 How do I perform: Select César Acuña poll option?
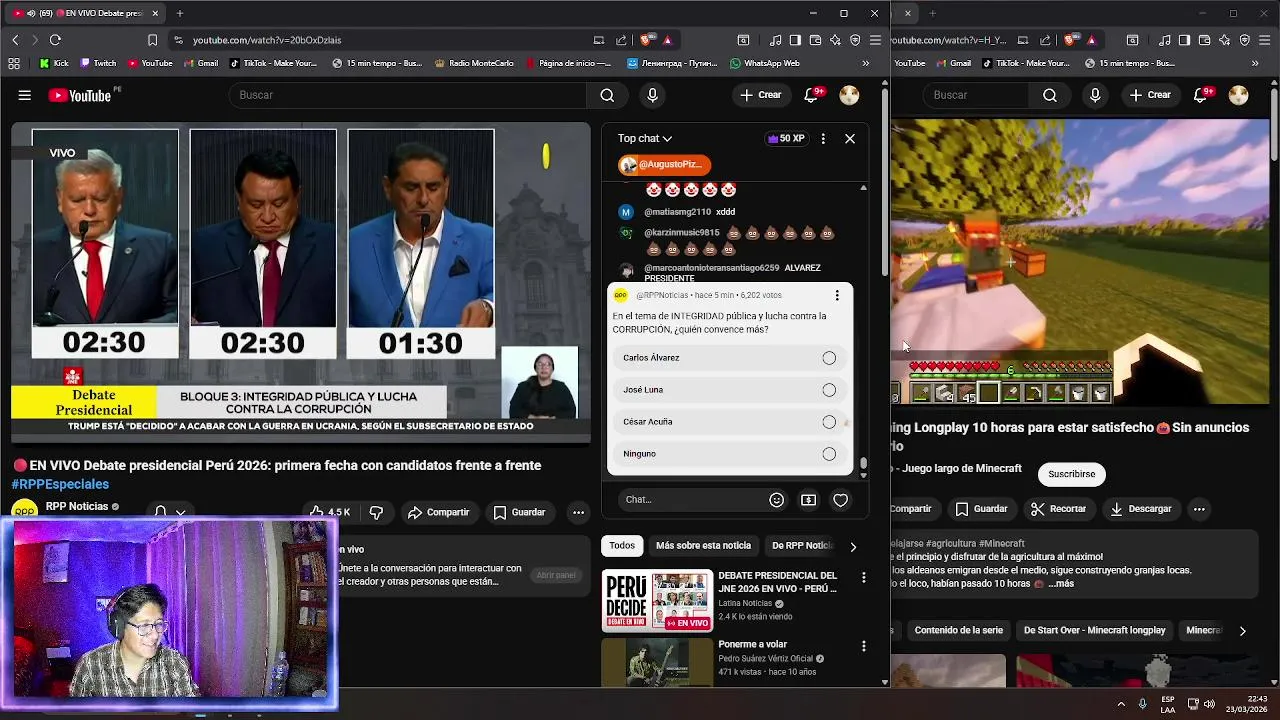[730, 422]
